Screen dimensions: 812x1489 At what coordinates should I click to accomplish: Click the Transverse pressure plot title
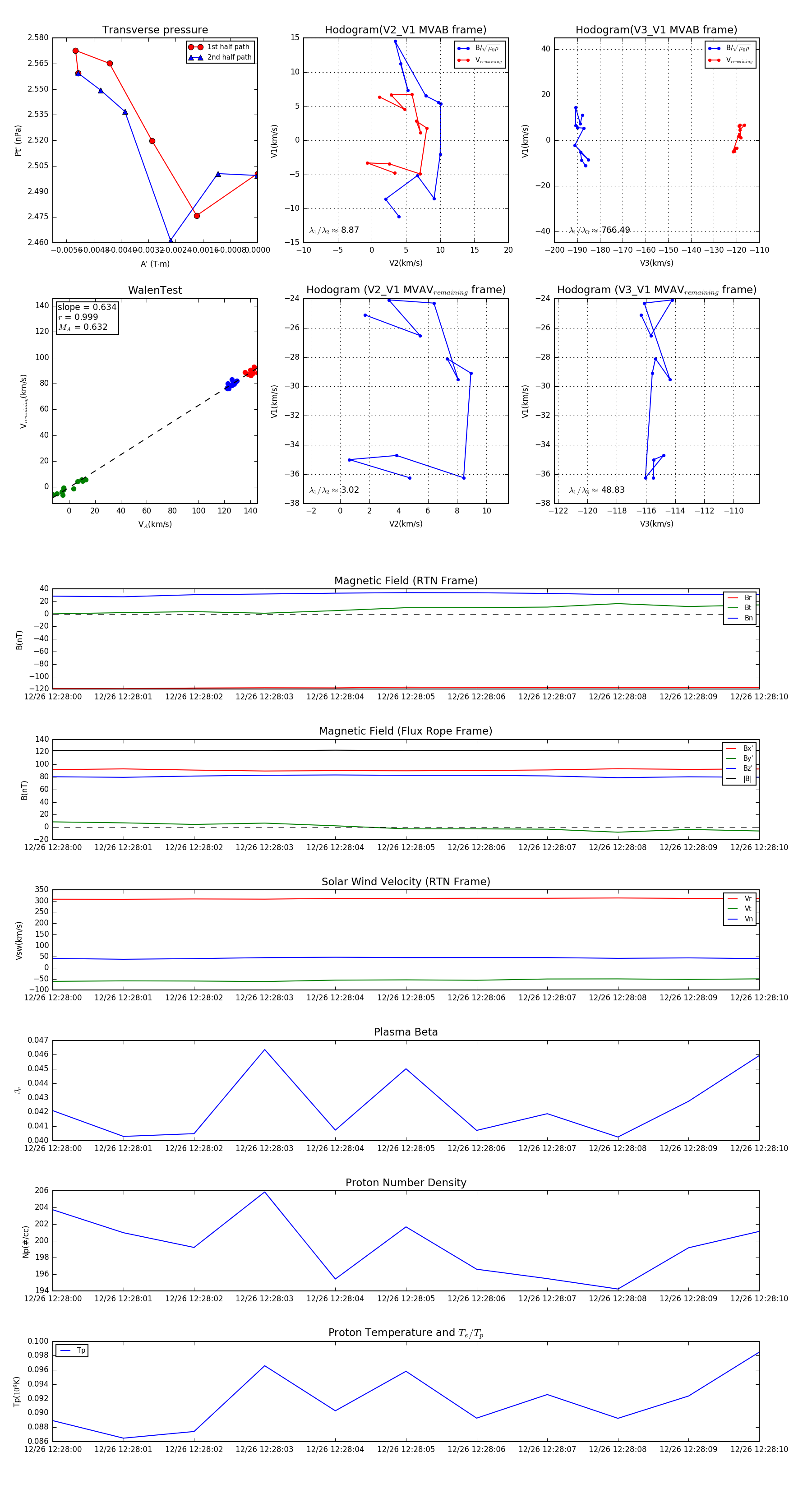pyautogui.click(x=155, y=30)
